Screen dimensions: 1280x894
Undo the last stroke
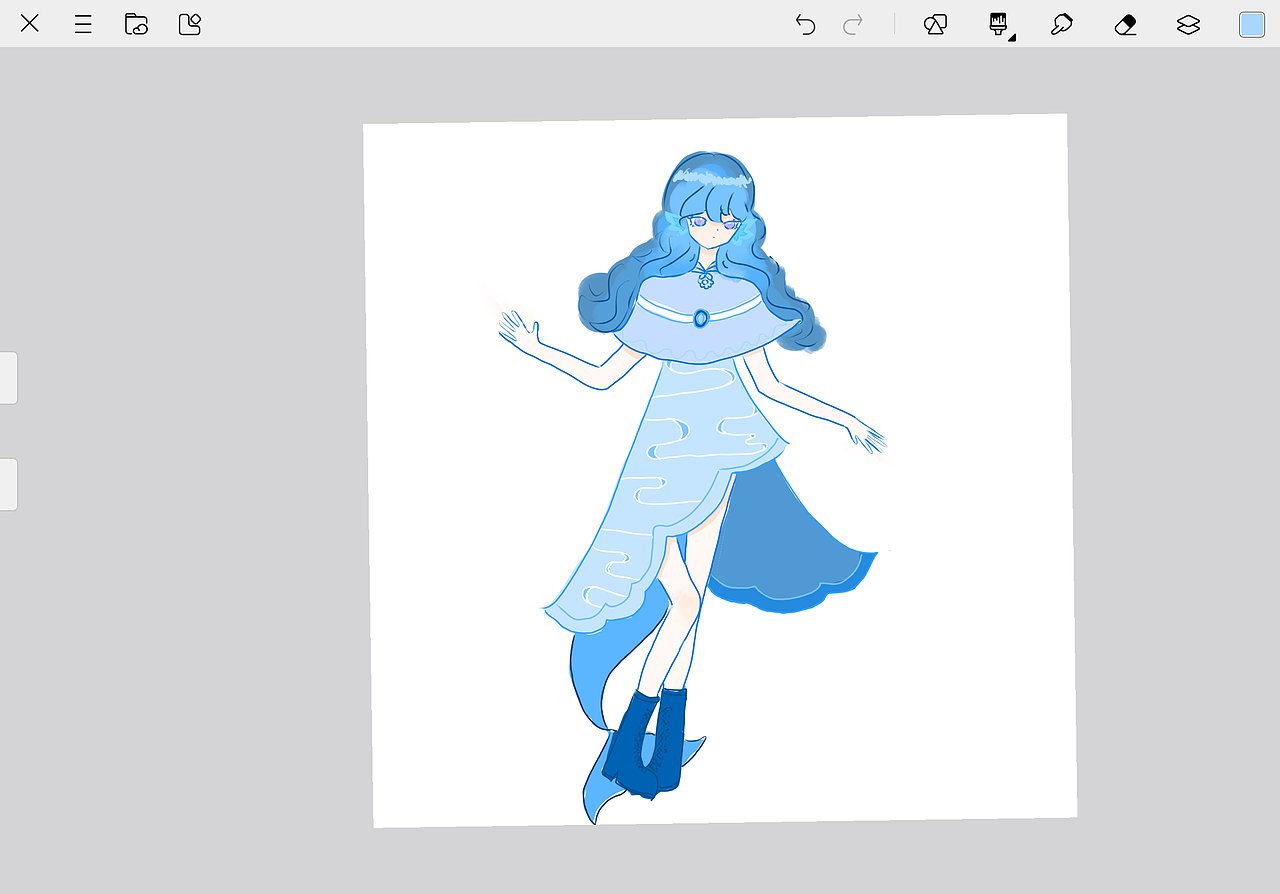point(805,24)
